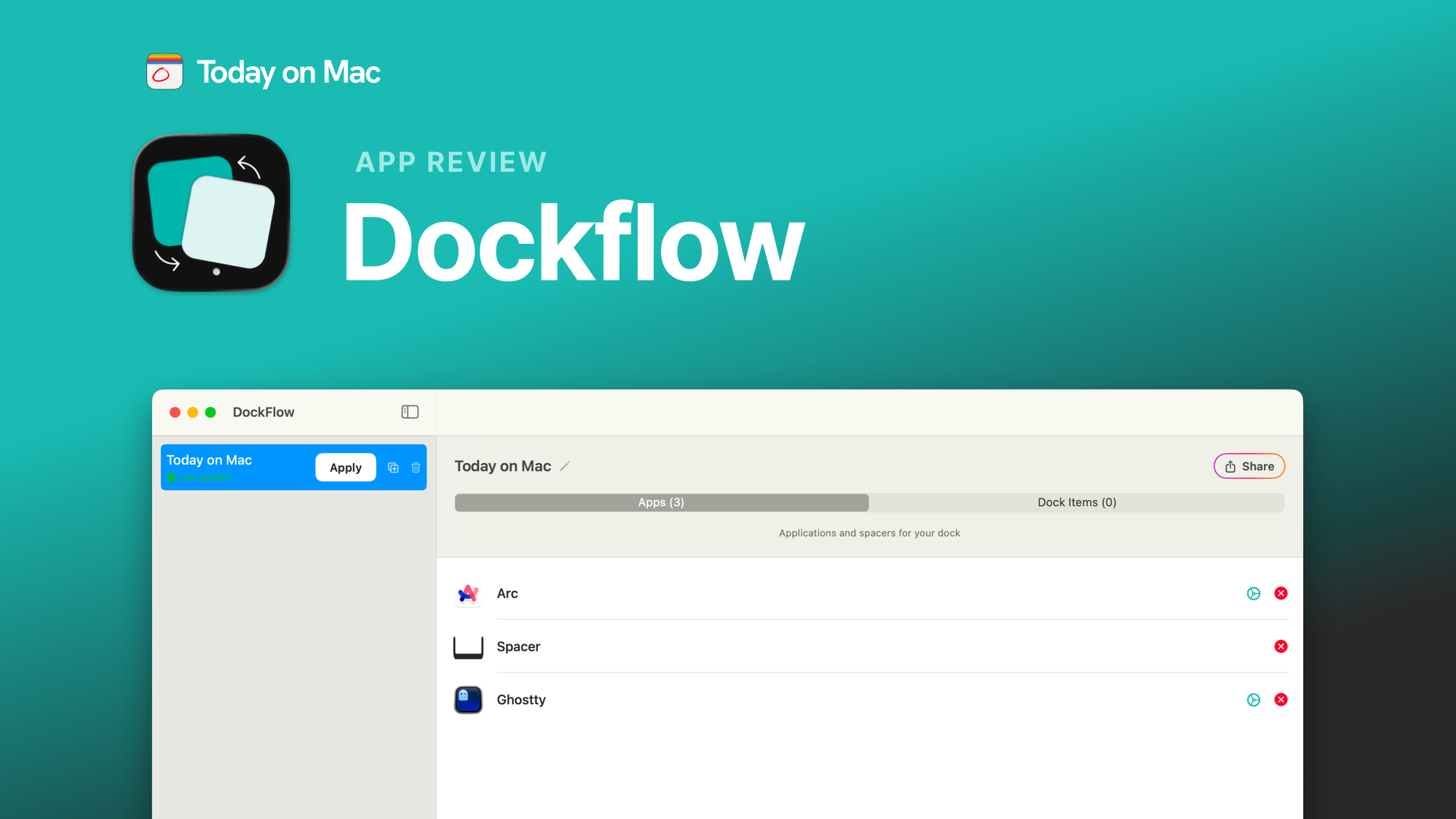
Task: Click the Ghostty application icon
Action: coord(468,700)
